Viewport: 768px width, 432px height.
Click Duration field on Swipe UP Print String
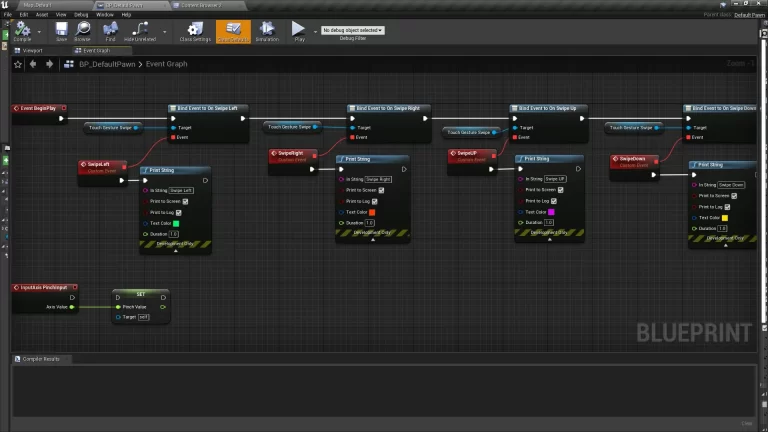click(549, 222)
